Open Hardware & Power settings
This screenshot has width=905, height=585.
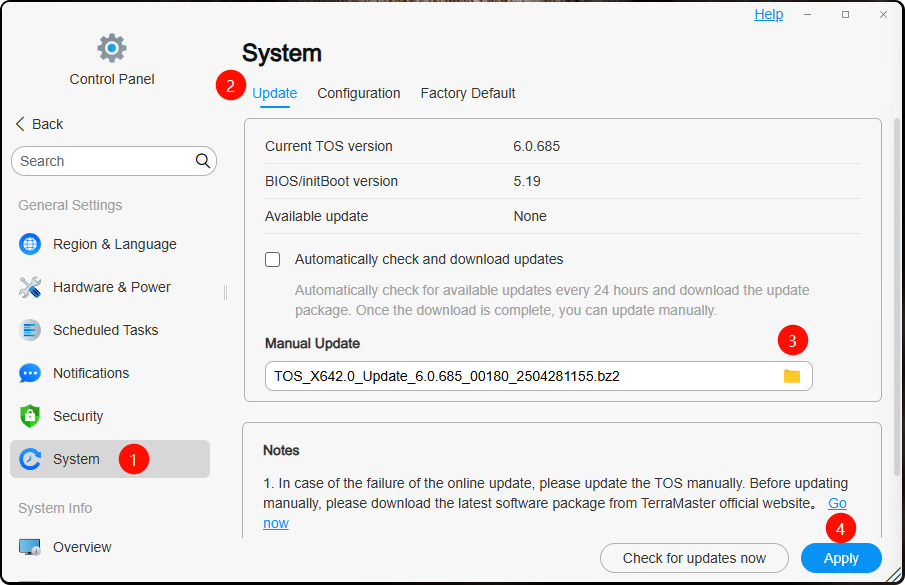pos(110,287)
